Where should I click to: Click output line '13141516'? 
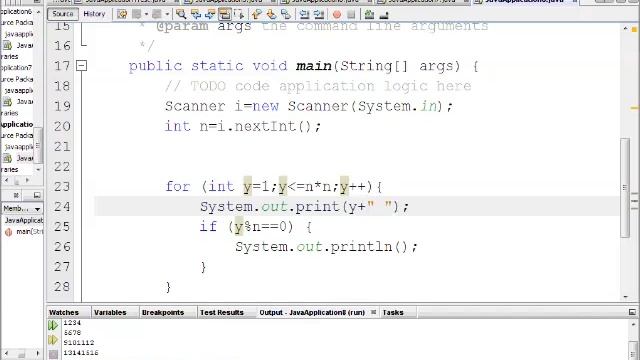(x=81, y=353)
